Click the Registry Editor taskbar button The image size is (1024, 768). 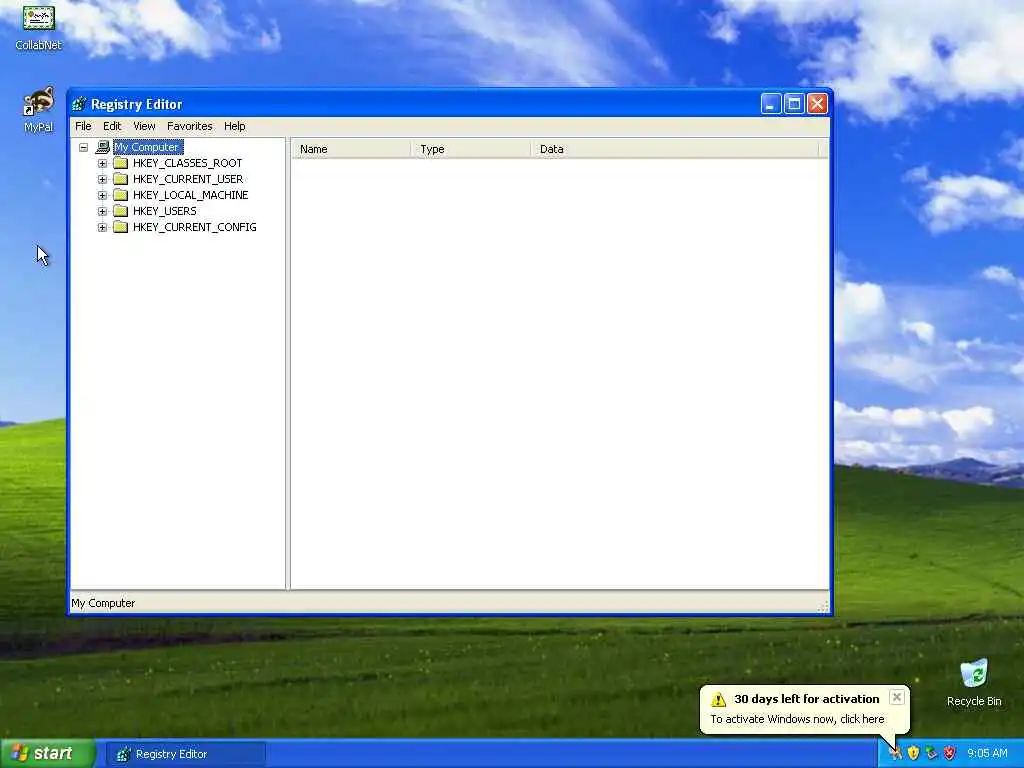185,754
